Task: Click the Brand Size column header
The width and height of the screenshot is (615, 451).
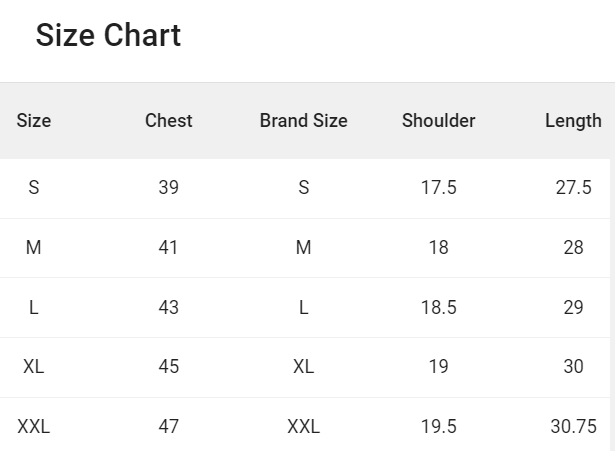Action: click(303, 121)
